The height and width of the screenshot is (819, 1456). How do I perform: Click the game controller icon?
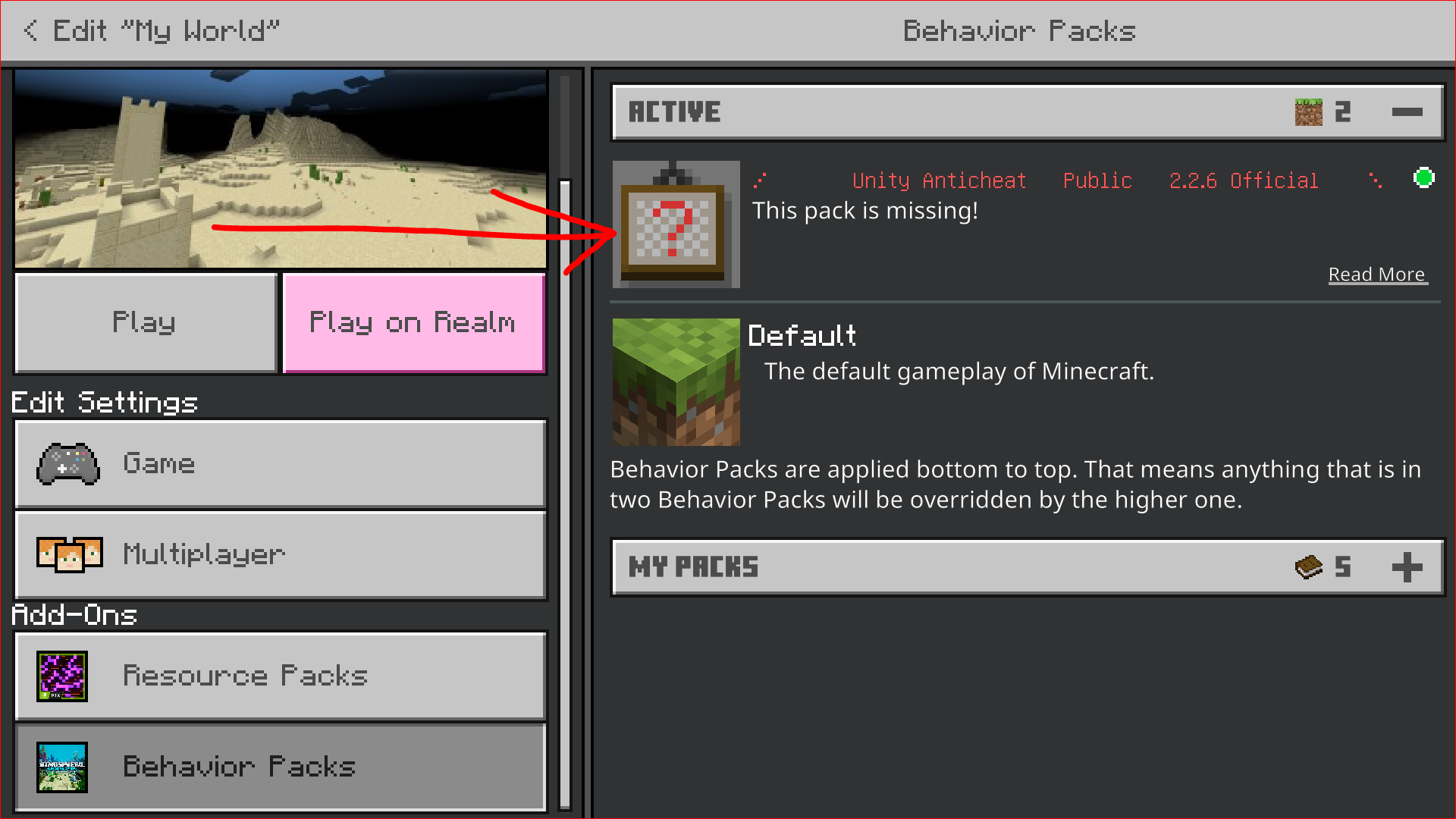point(68,463)
